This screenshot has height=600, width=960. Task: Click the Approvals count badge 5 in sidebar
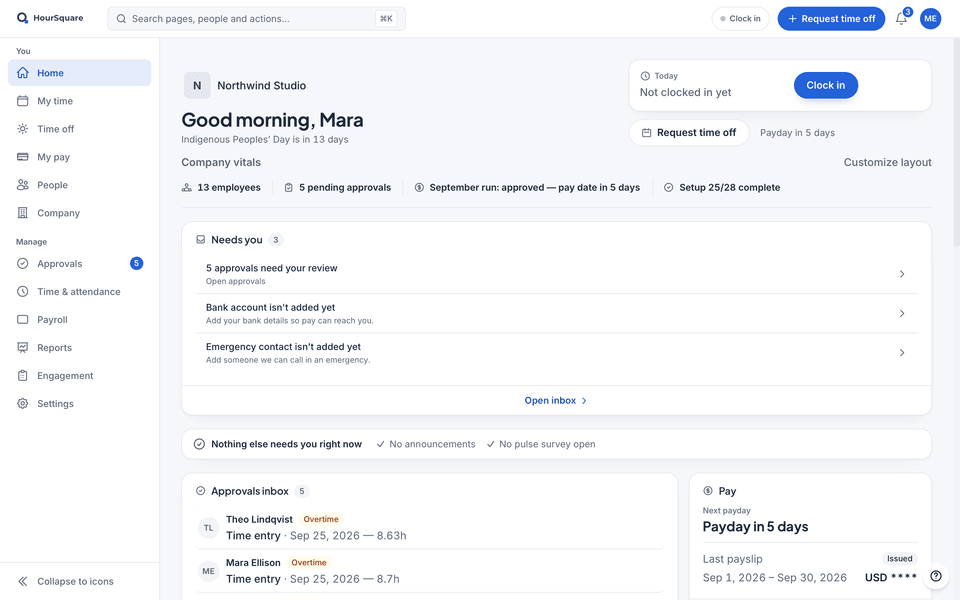pos(137,264)
